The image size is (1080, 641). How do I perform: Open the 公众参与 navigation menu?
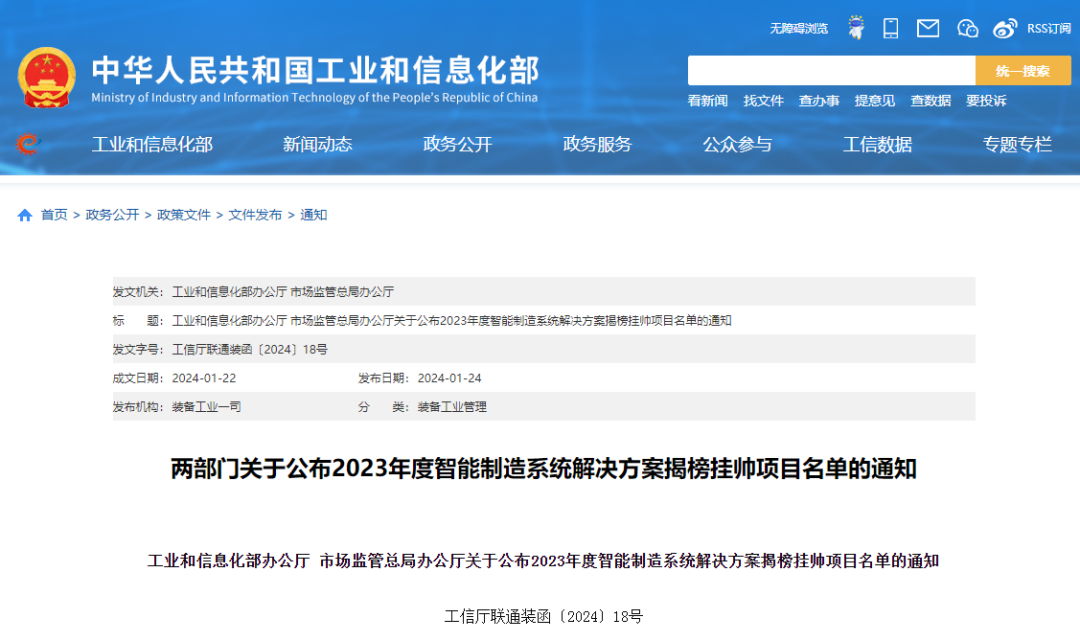[738, 144]
